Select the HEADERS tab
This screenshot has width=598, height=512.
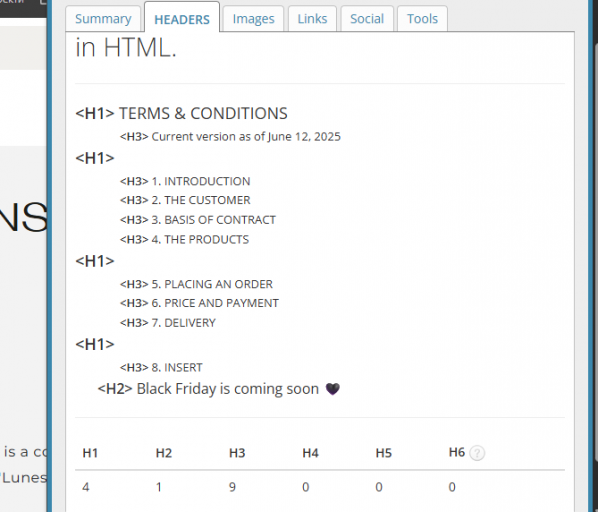(182, 18)
